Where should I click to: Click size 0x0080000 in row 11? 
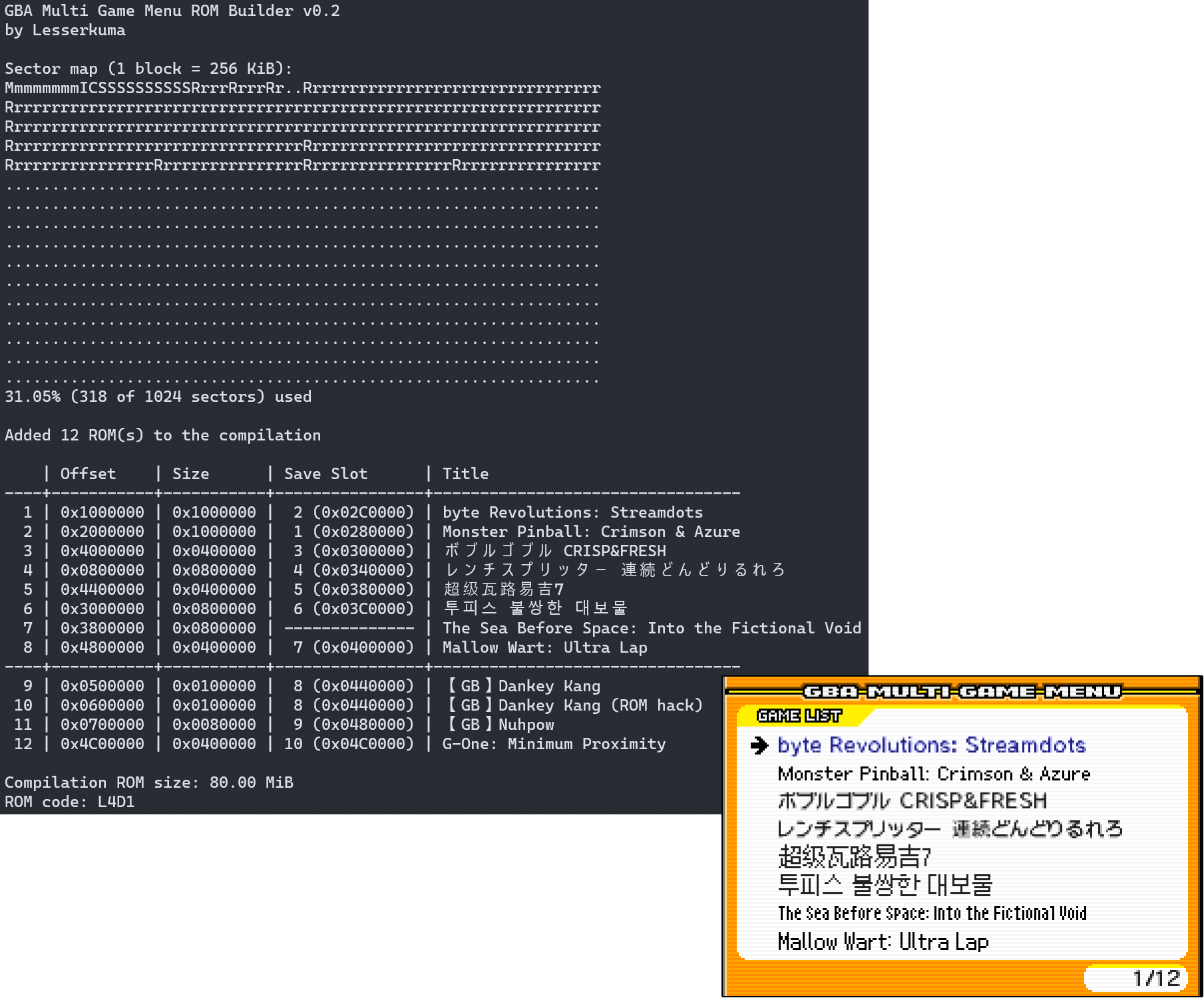point(214,725)
